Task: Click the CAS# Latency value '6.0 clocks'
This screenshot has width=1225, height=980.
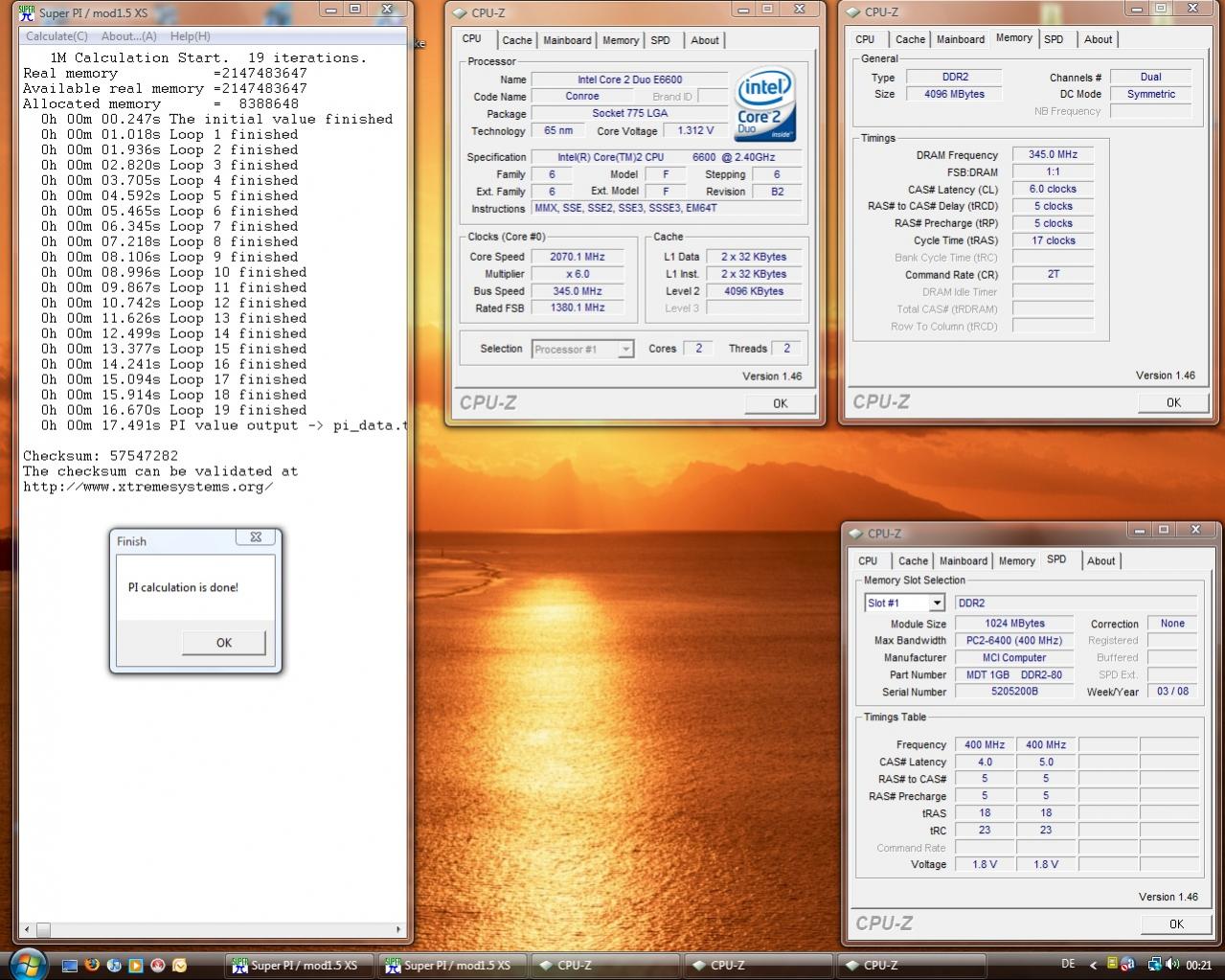Action: click(1053, 189)
